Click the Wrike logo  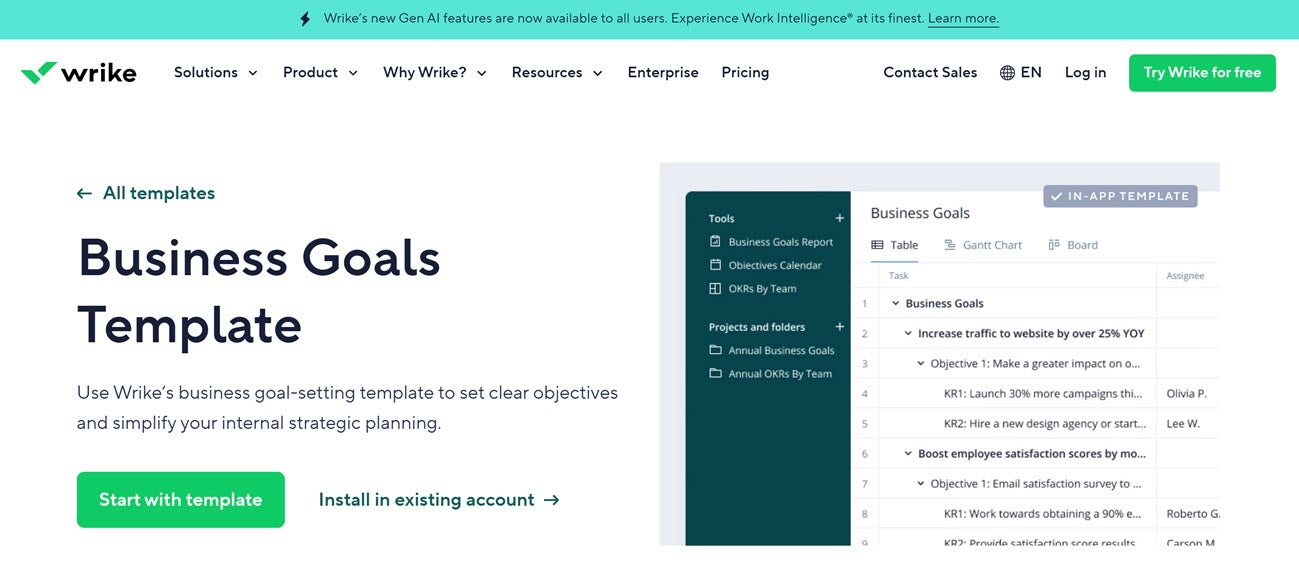78,72
